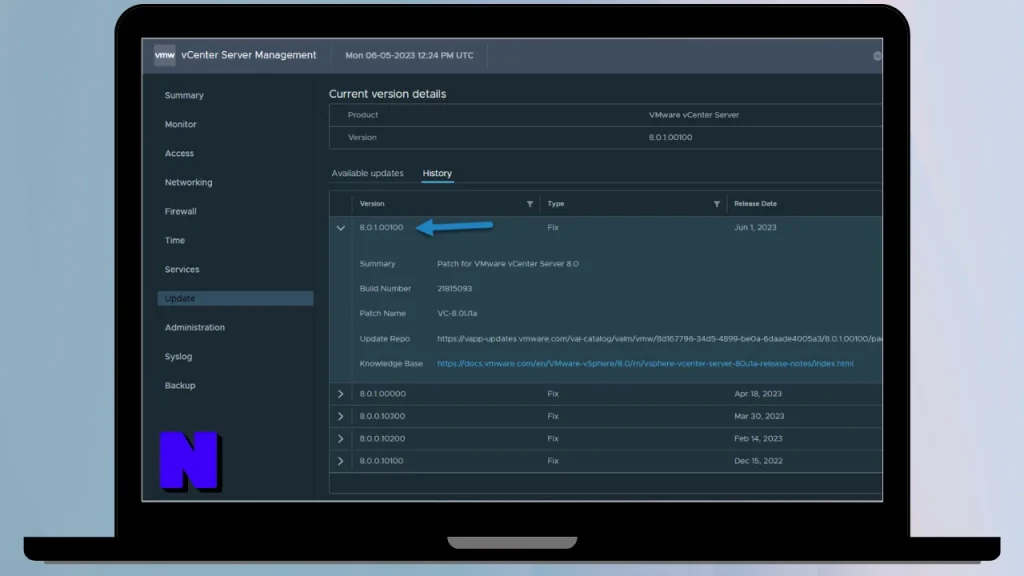Select the Update sidebar page
1024x576 pixels.
235,298
